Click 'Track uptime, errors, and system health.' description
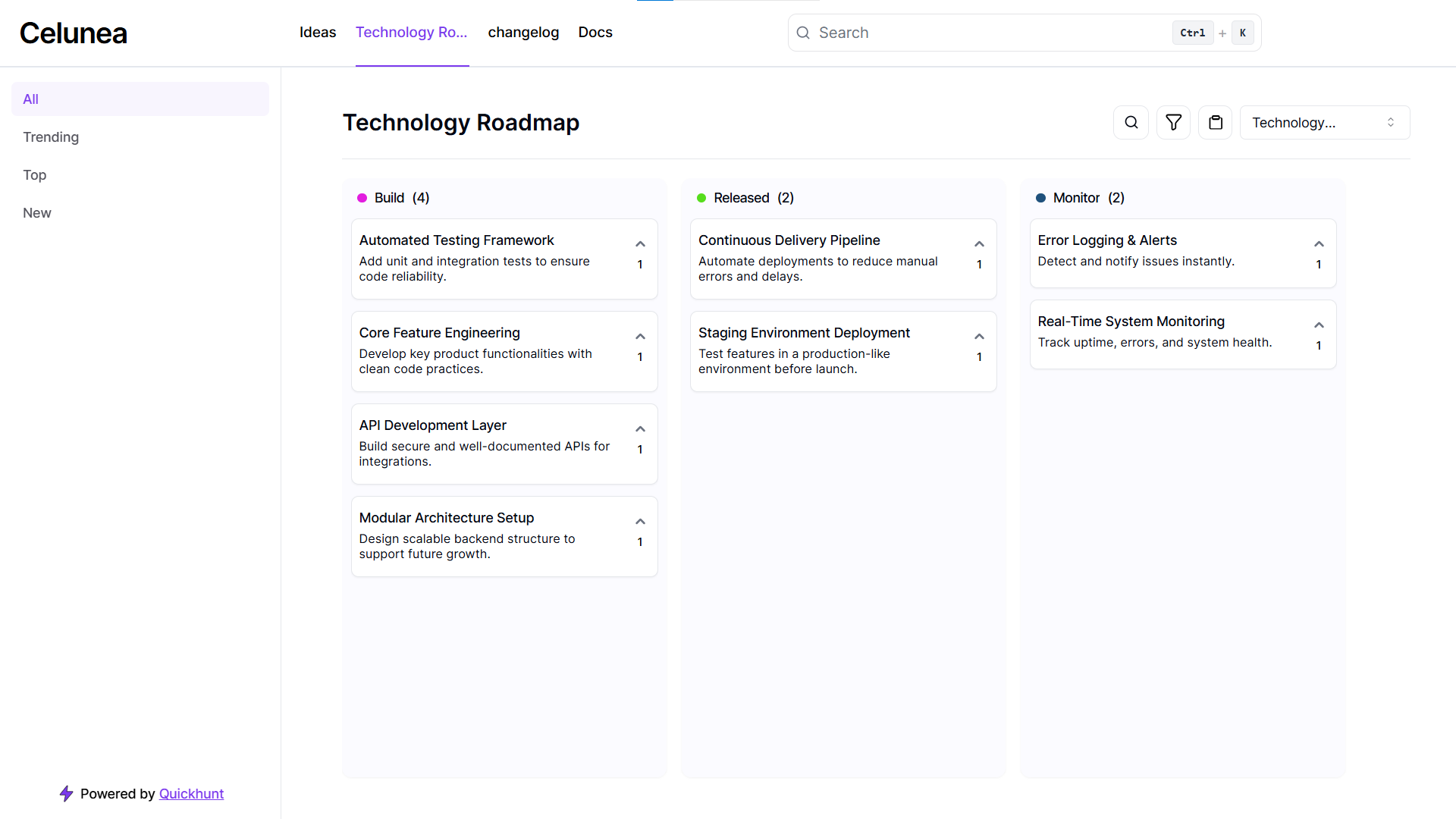 (x=1155, y=343)
